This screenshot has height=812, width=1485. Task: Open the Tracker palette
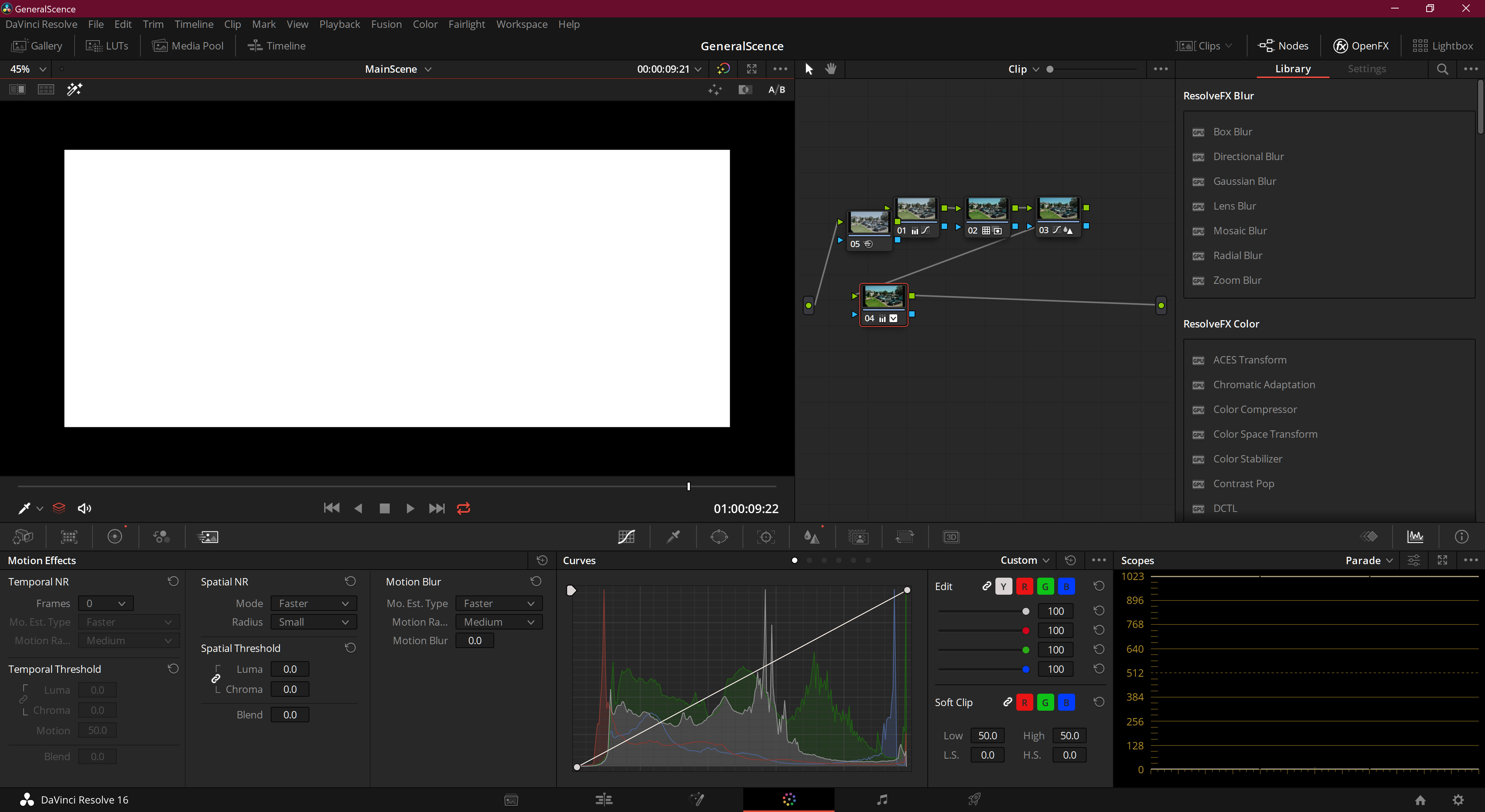pyautogui.click(x=766, y=537)
